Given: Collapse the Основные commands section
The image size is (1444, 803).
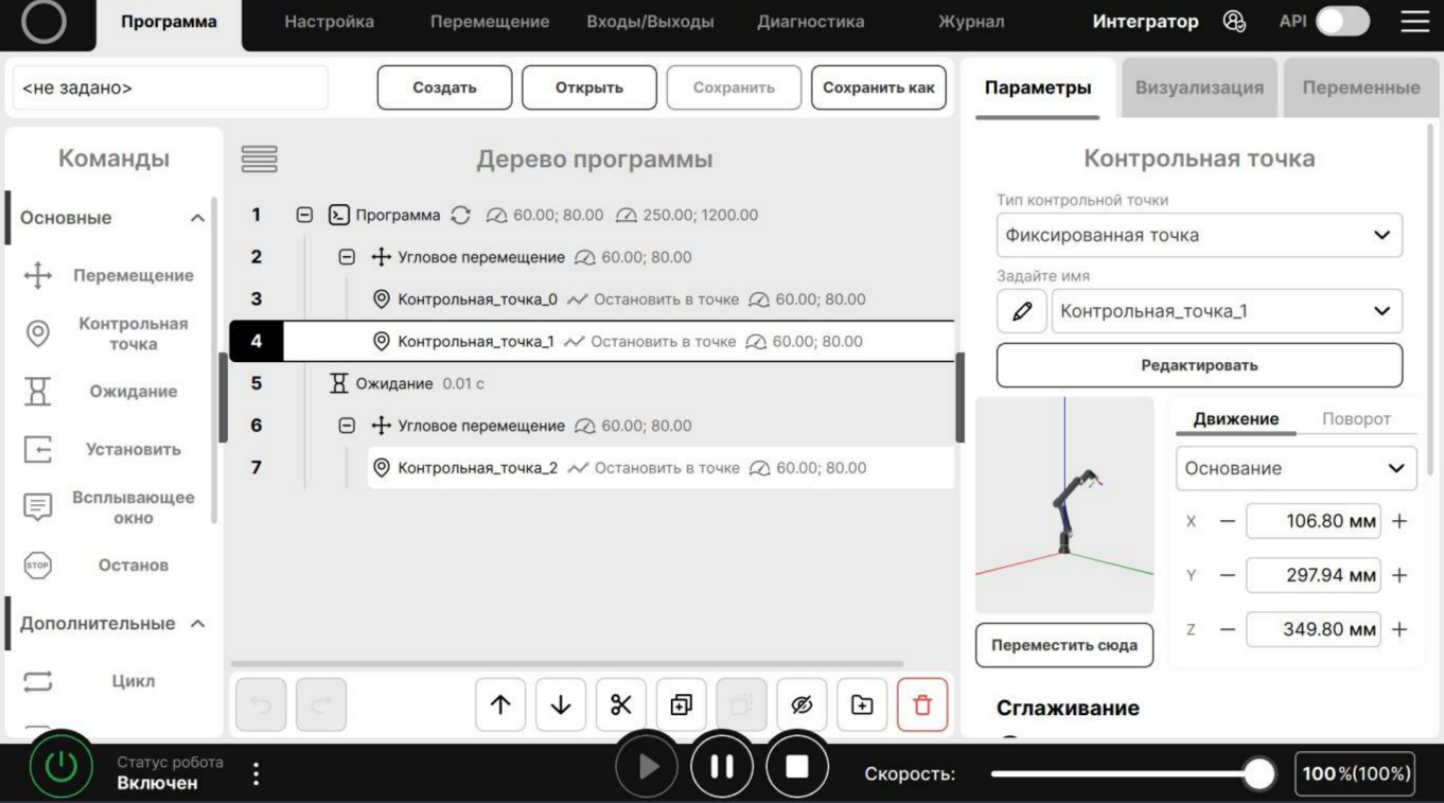Looking at the screenshot, I should click(198, 218).
